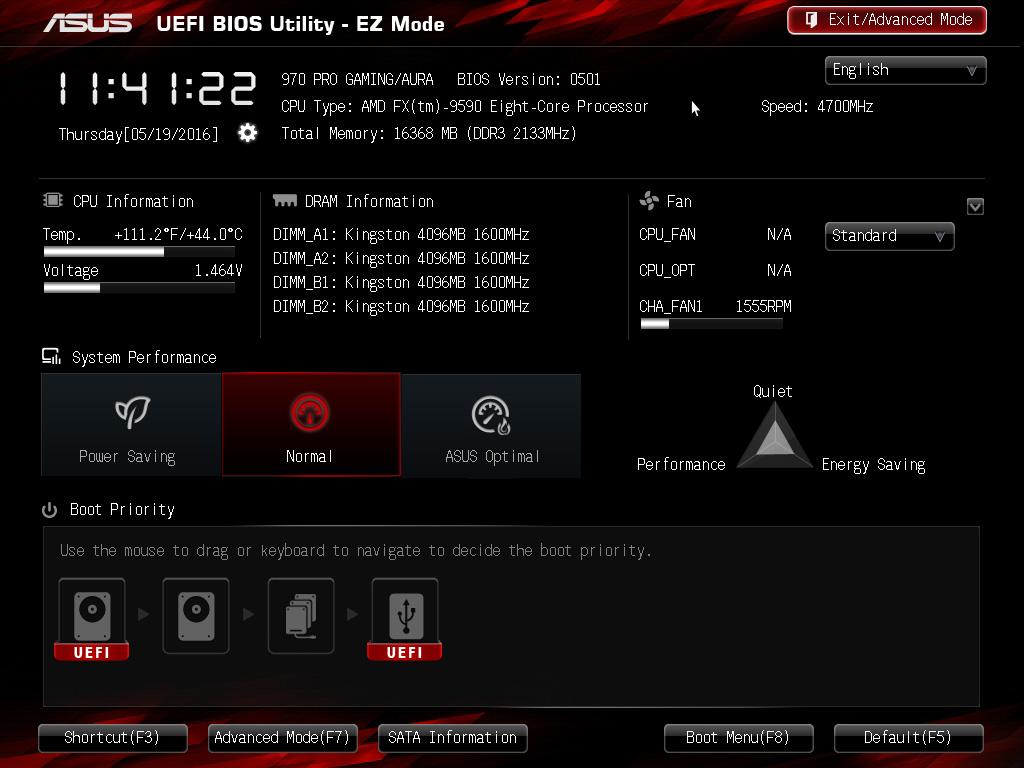1024x768 pixels.
Task: Select the Power Saving leaf icon
Action: click(133, 412)
